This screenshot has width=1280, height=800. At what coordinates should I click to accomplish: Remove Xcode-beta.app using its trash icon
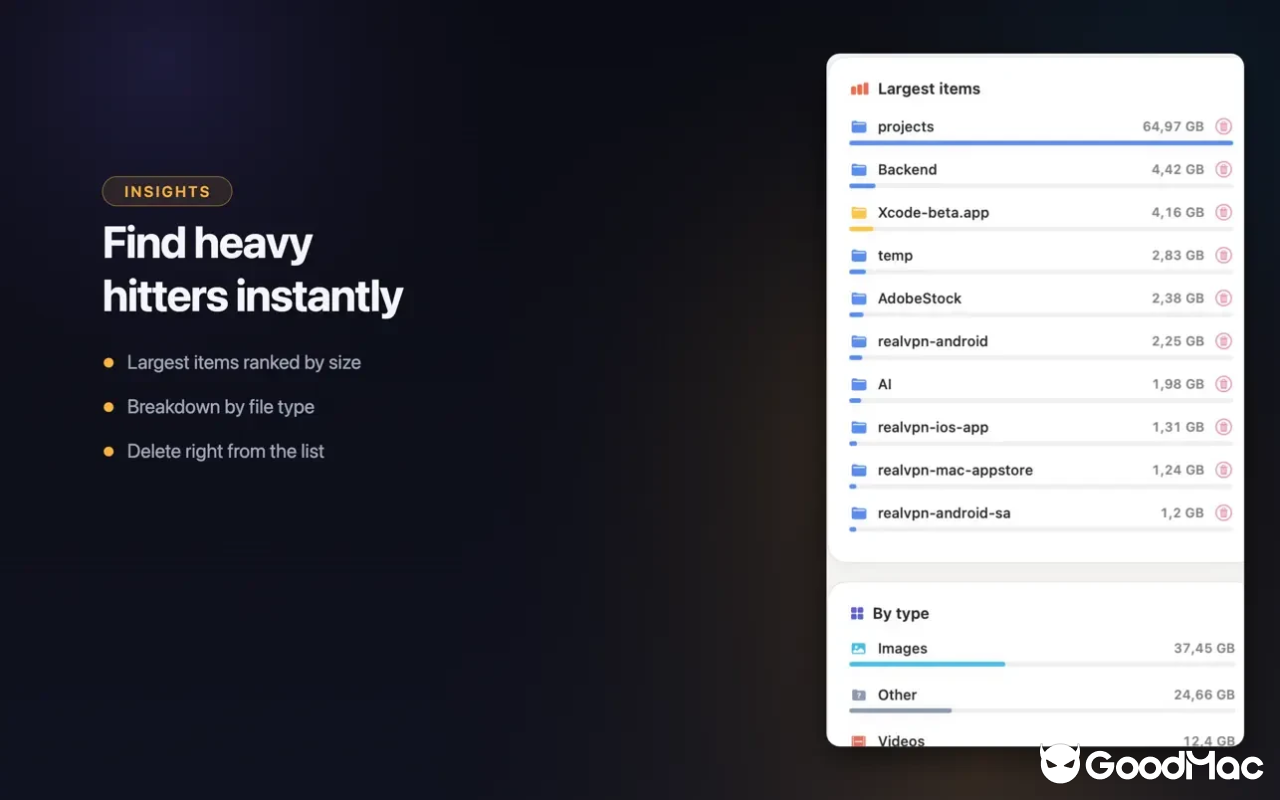(x=1223, y=213)
